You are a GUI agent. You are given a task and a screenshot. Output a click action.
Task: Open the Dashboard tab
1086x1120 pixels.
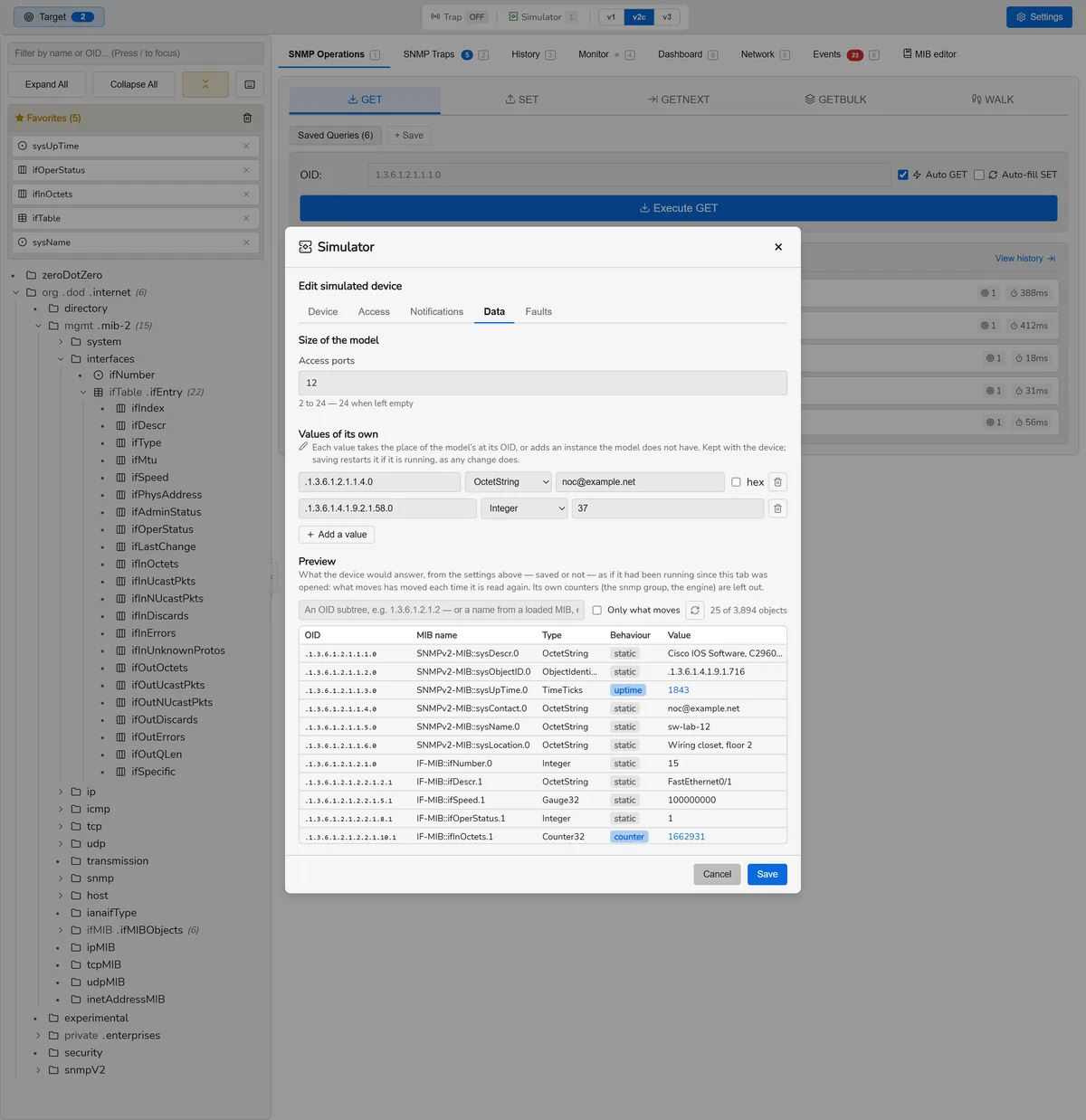coord(688,54)
